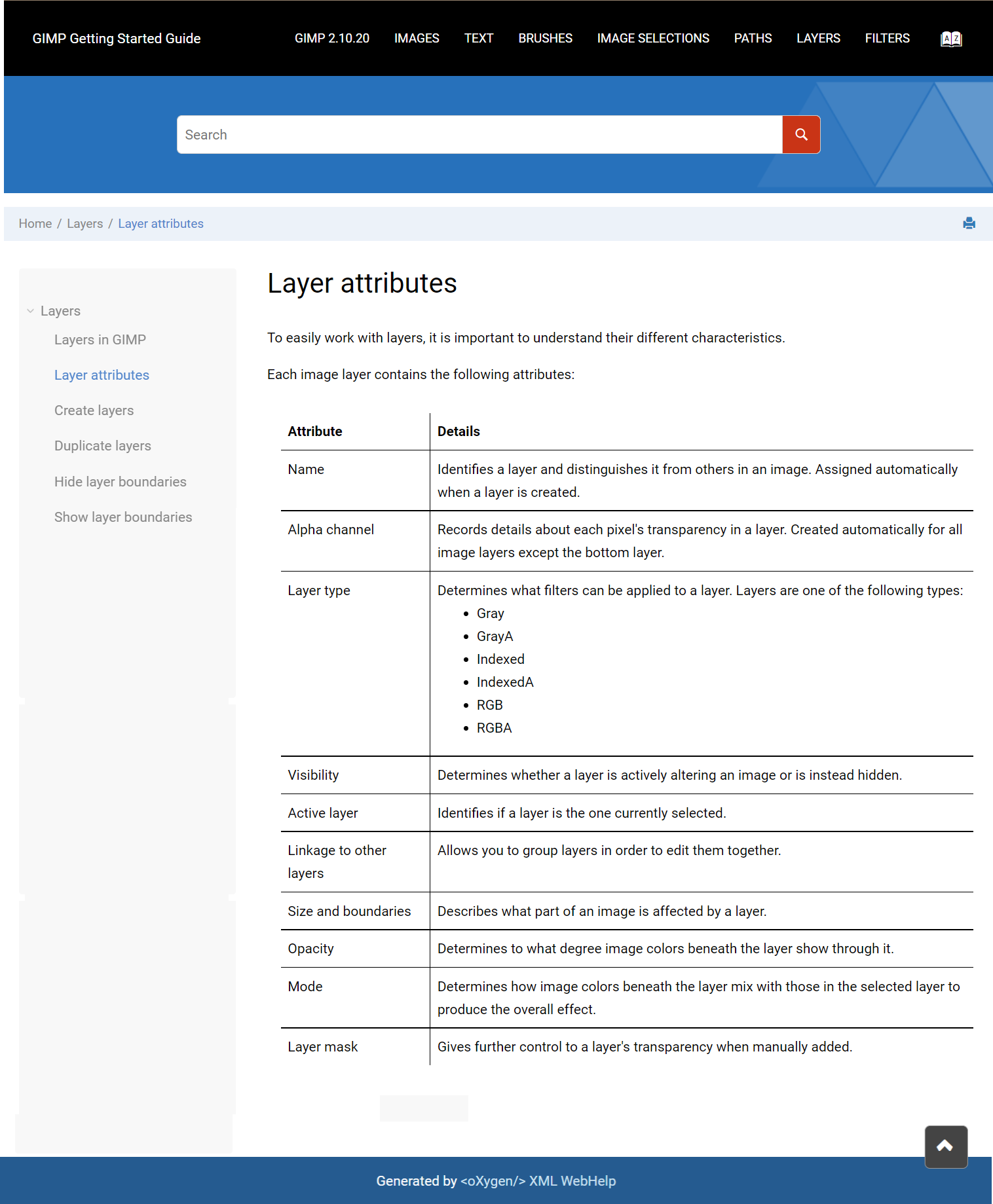The width and height of the screenshot is (993, 1204).
Task: Open the PATHS menu item
Action: 753,39
